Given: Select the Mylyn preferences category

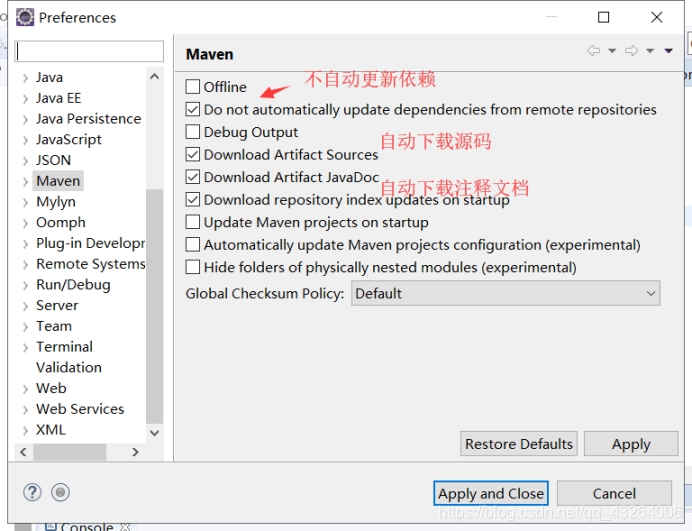Looking at the screenshot, I should pos(56,202).
